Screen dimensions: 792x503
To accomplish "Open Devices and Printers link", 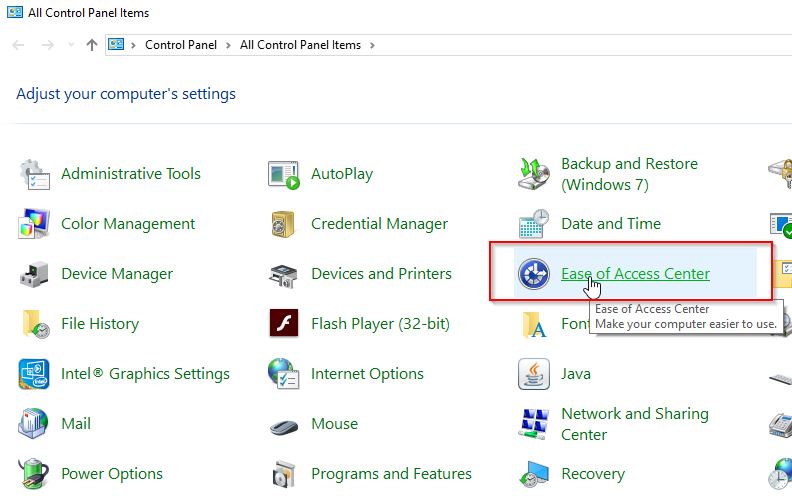I will [381, 274].
